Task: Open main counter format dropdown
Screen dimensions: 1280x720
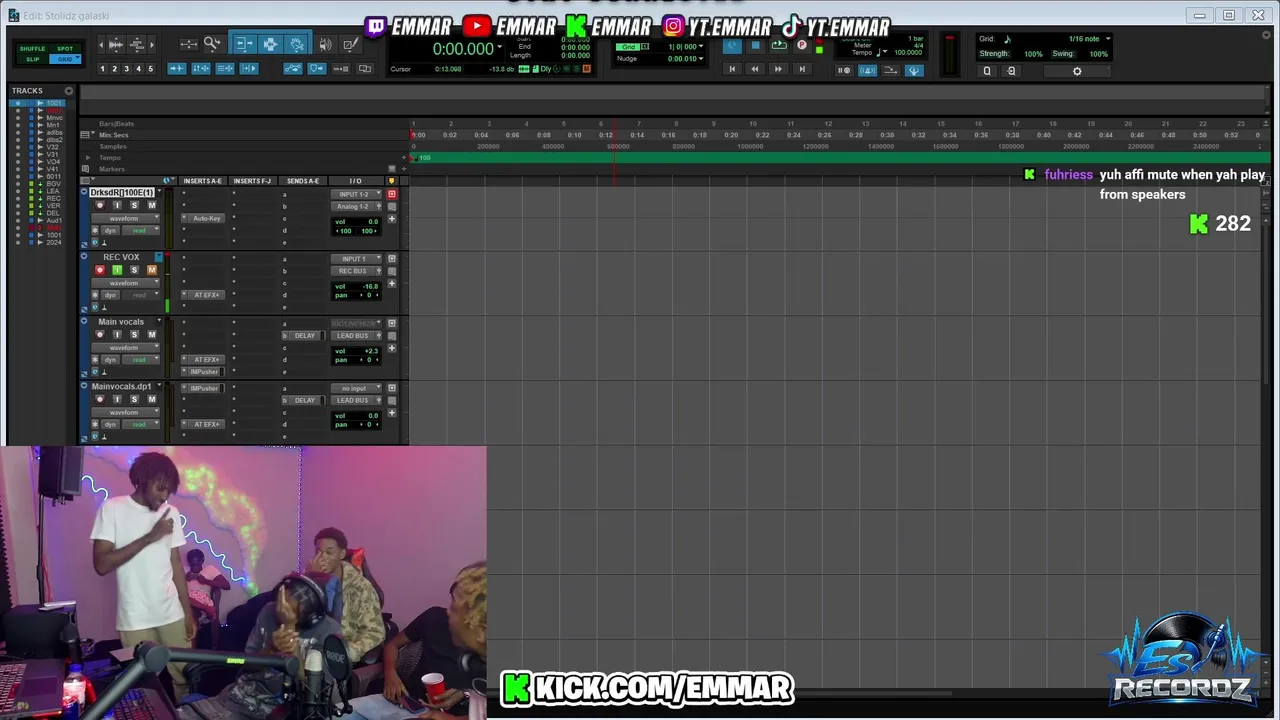Action: coord(501,47)
